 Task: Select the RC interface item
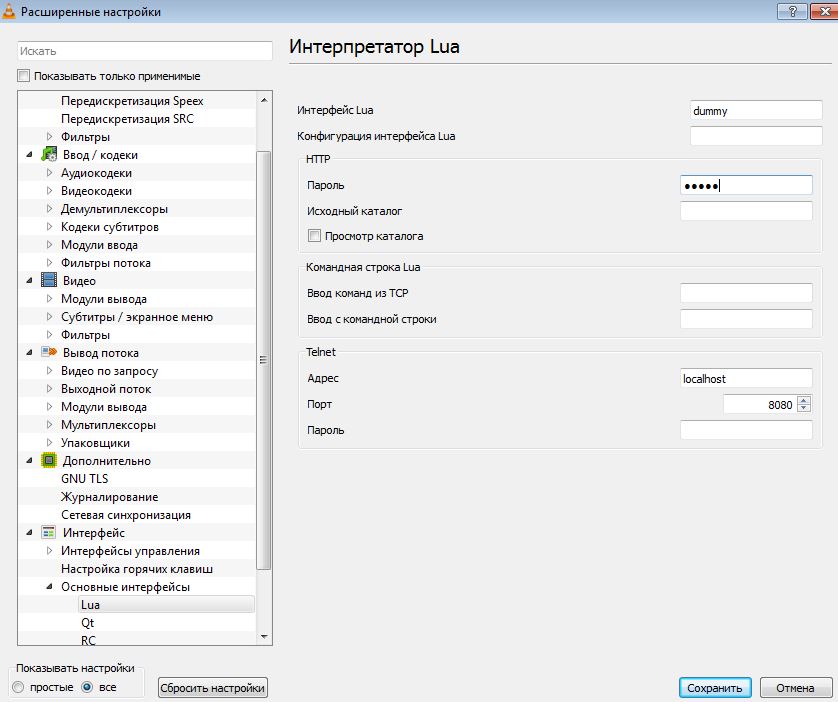click(88, 640)
